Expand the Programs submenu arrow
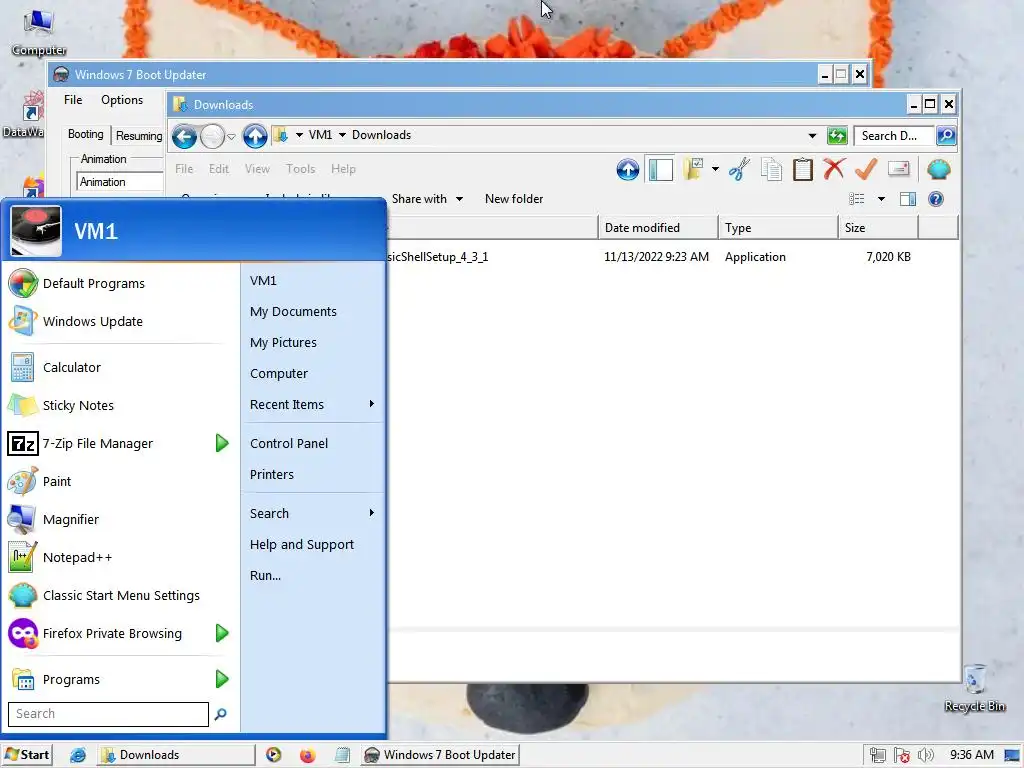The width and height of the screenshot is (1024, 768). pos(222,679)
